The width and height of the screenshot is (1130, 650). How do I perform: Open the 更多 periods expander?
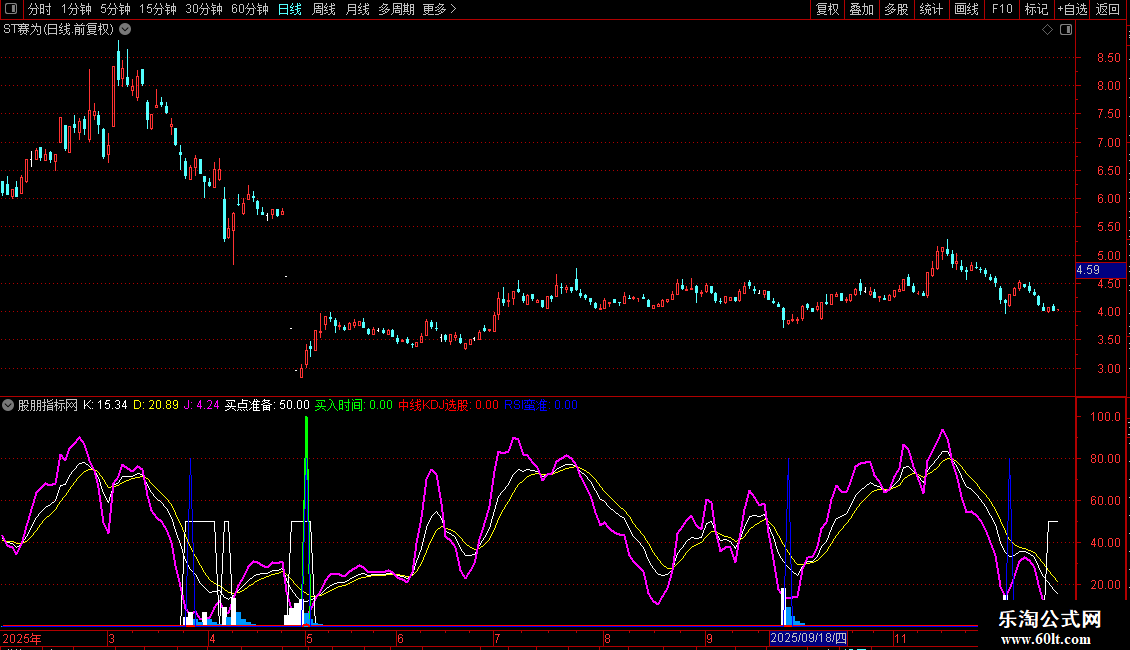[439, 10]
